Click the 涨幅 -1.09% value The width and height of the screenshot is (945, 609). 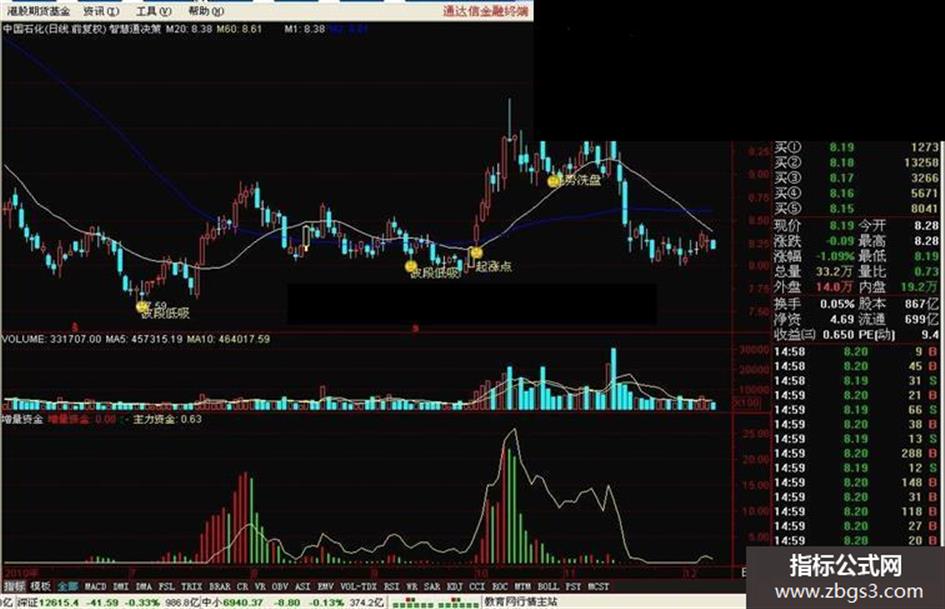click(x=835, y=256)
